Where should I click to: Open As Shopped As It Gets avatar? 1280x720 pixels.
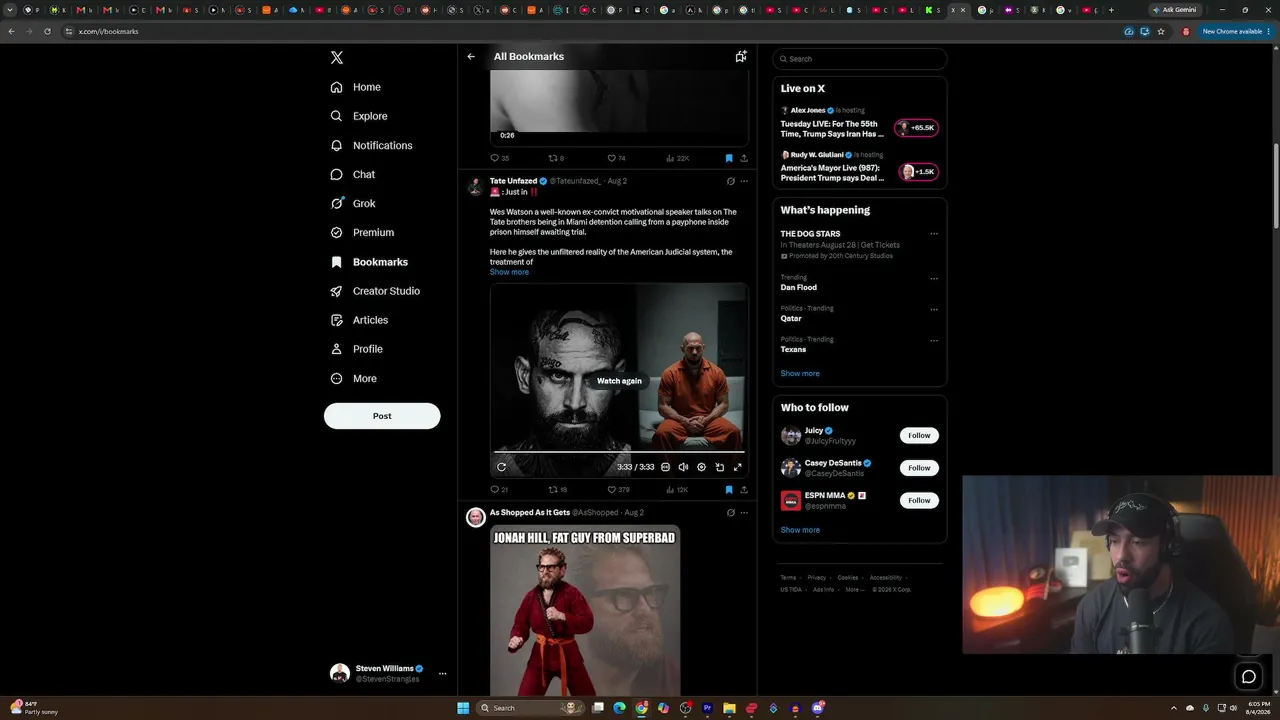pos(476,516)
